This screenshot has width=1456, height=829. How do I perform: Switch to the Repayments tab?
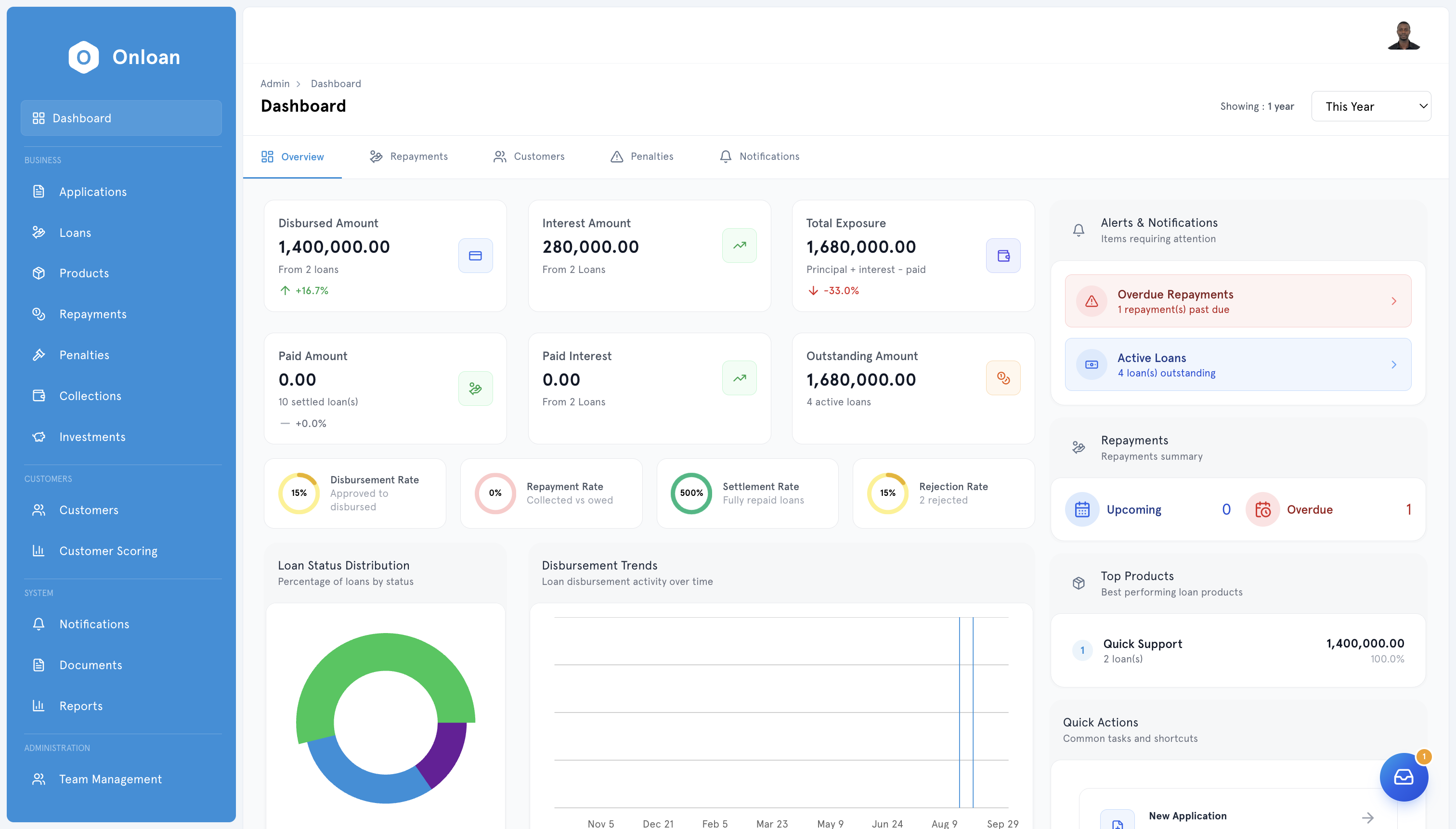(x=408, y=156)
